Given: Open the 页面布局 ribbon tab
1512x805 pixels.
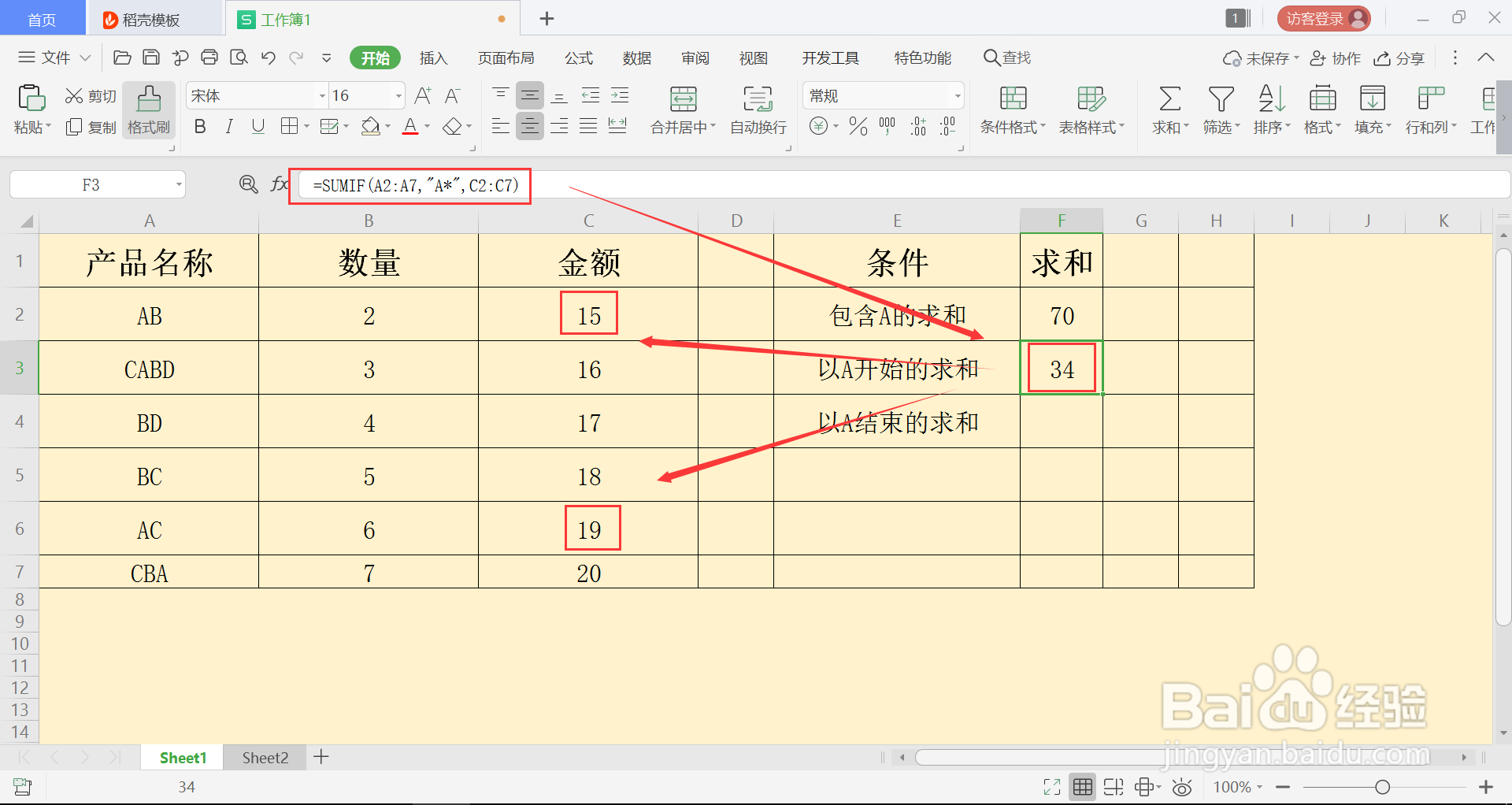Looking at the screenshot, I should (506, 57).
